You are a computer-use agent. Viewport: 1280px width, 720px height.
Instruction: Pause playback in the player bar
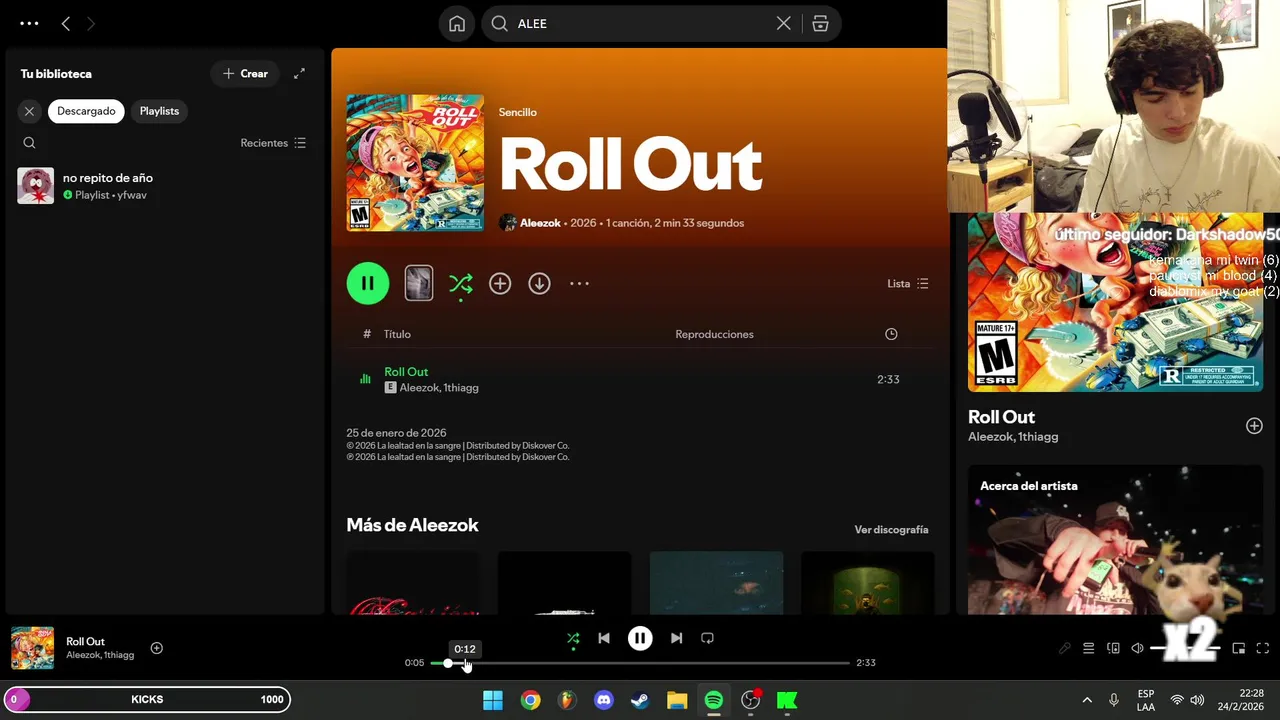coord(640,638)
